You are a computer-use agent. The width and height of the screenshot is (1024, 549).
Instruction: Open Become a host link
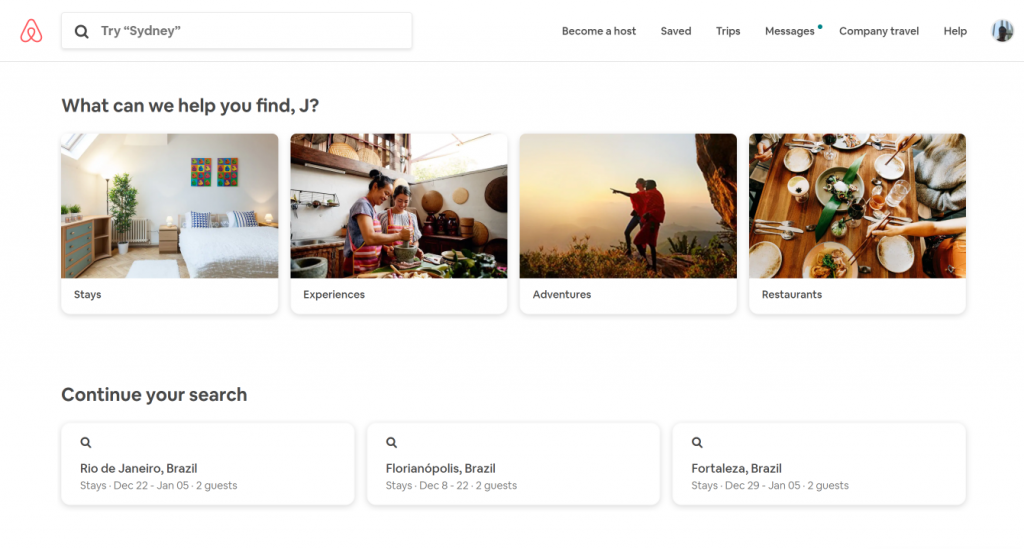coord(598,31)
